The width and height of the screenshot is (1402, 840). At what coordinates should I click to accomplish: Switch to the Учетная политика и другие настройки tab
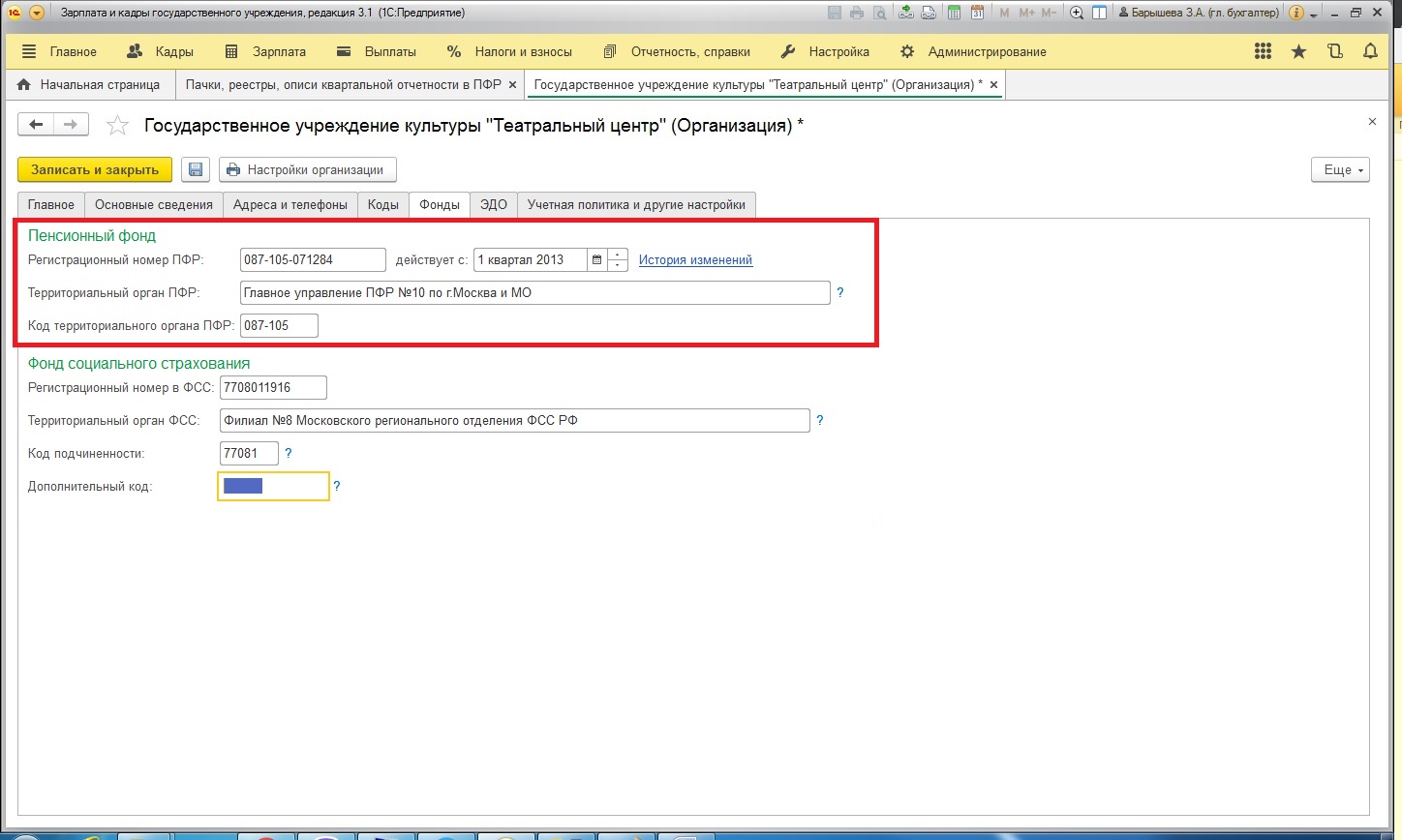[x=636, y=204]
